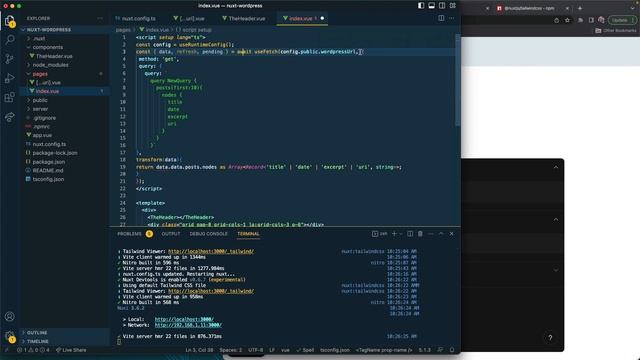Screen dimensions: 640x360
Task: Open the Customize Layout icon
Action: (x=453, y=6)
